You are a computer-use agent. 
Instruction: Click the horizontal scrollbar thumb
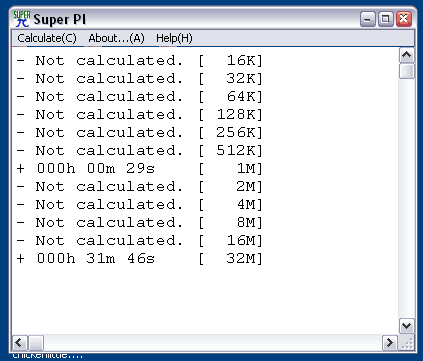[36, 342]
